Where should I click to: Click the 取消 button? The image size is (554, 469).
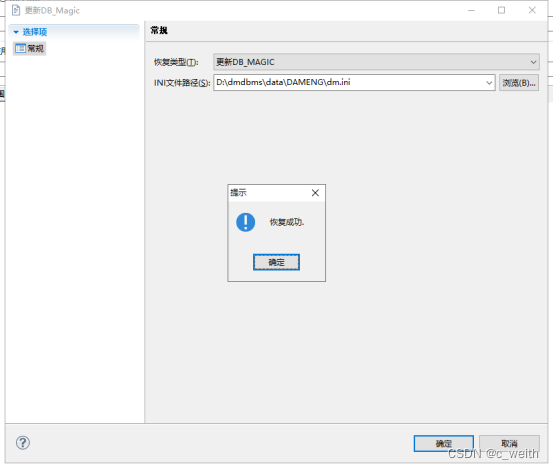coord(509,443)
